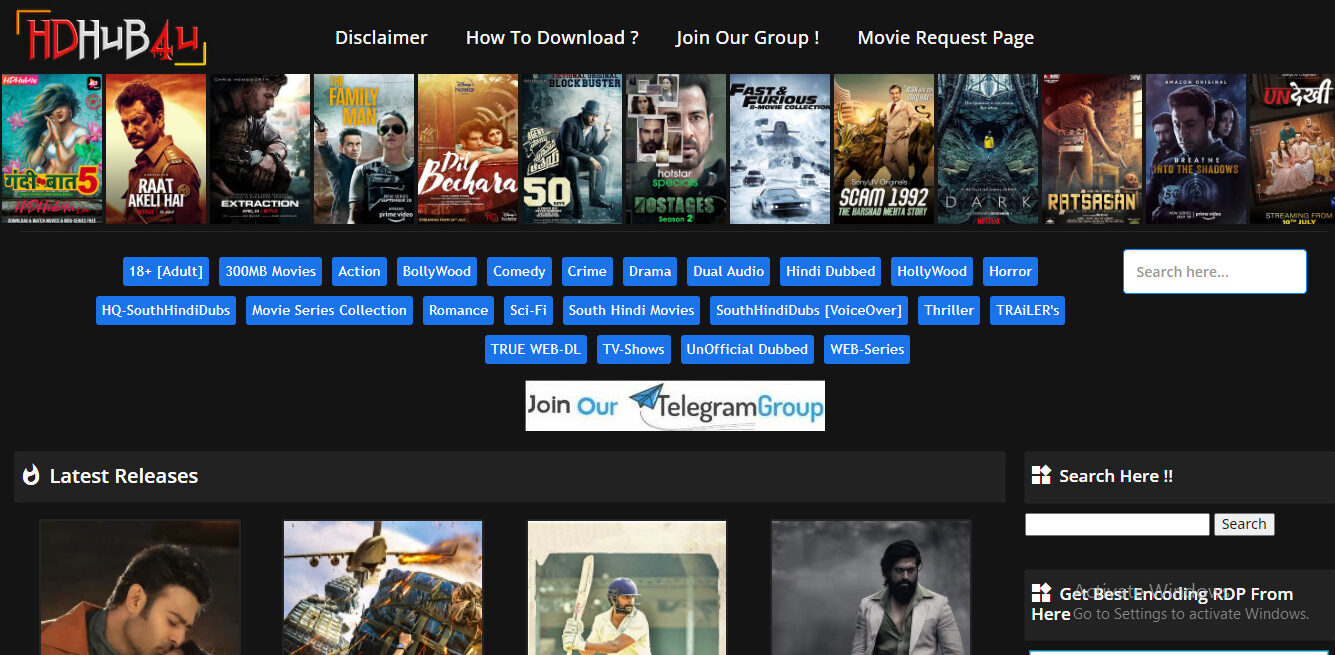The image size is (1335, 655).
Task: Open SouthHindiDubs [VoiceOver] category
Action: (x=809, y=310)
